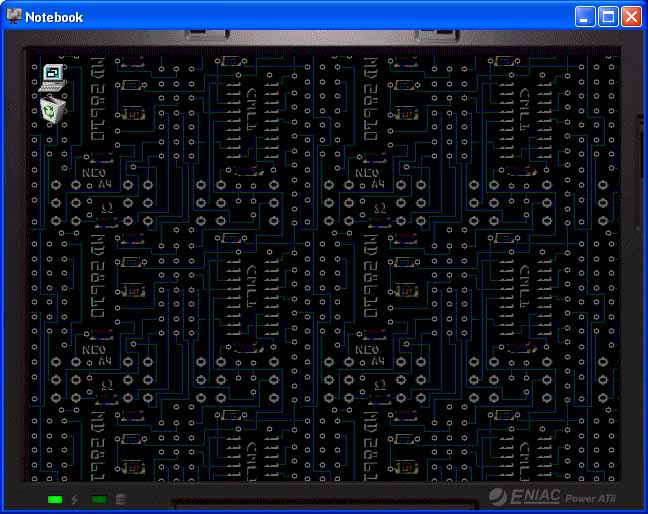Viewport: 648px width, 514px height.
Task: Click the oval emblem left of ENIAC text
Action: 500,497
